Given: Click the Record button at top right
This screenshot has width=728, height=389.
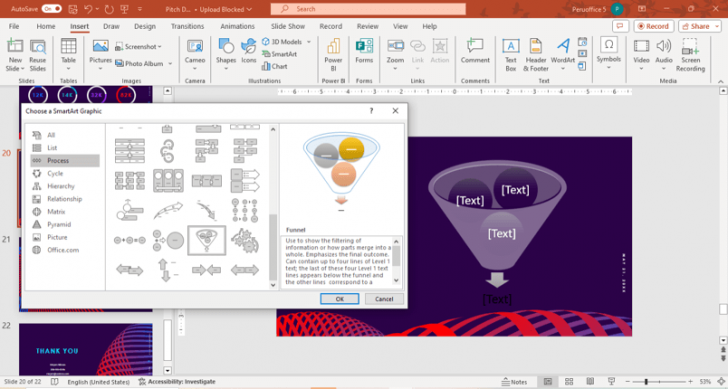Looking at the screenshot, I should (654, 26).
